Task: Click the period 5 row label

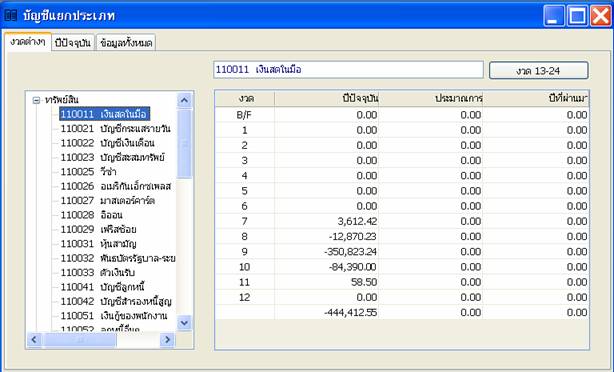Action: tap(245, 191)
